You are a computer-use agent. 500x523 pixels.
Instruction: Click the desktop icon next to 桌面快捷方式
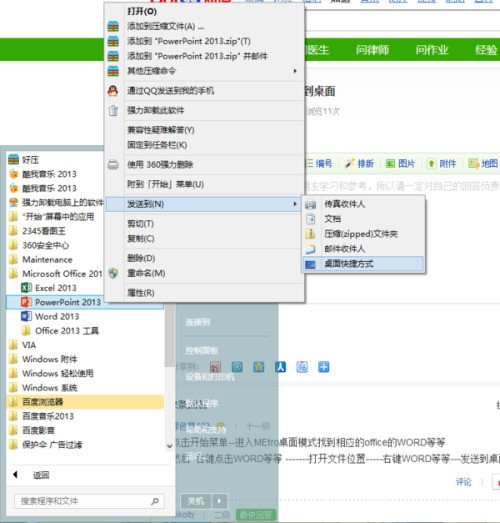click(311, 264)
